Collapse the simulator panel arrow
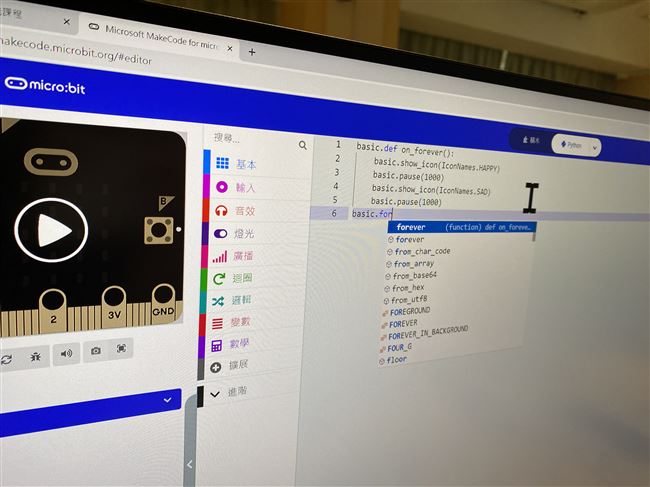The height and width of the screenshot is (487, 650). click(x=189, y=465)
